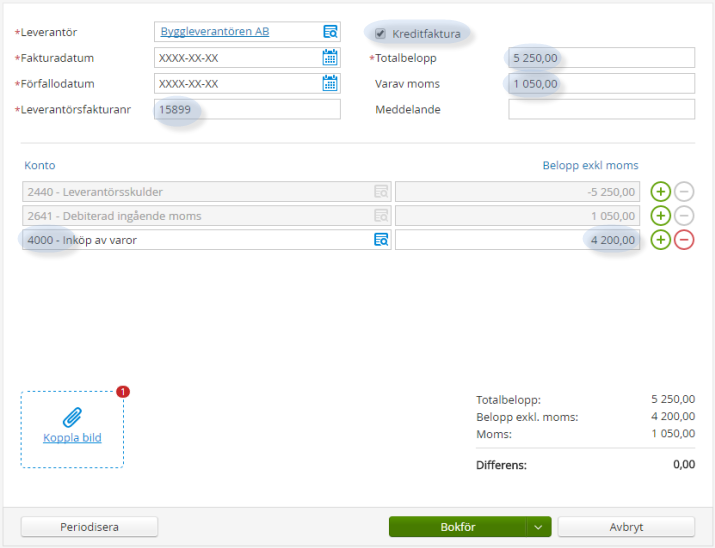Screen dimensions: 715x548
Task: Select the Meddelande text field
Action: tap(600, 110)
